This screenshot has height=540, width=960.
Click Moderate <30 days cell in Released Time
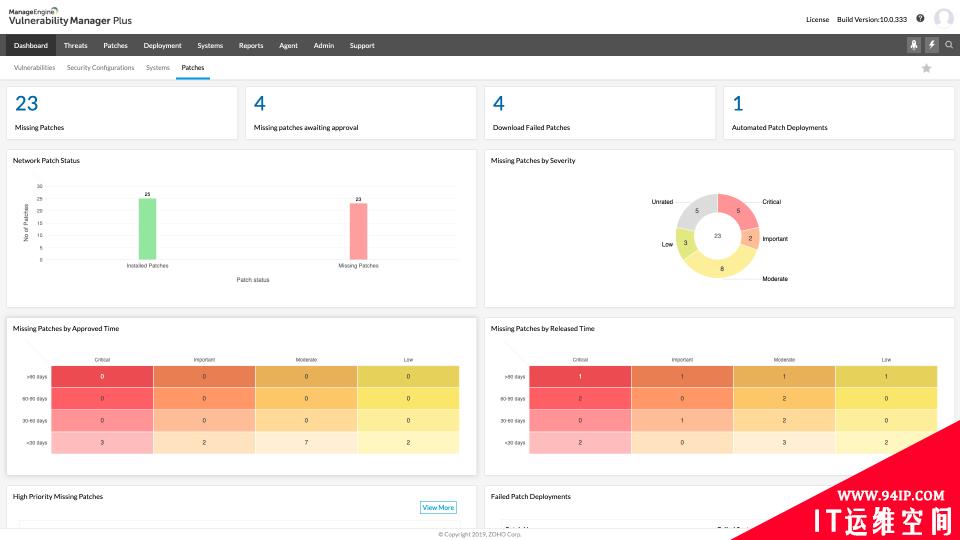click(784, 443)
